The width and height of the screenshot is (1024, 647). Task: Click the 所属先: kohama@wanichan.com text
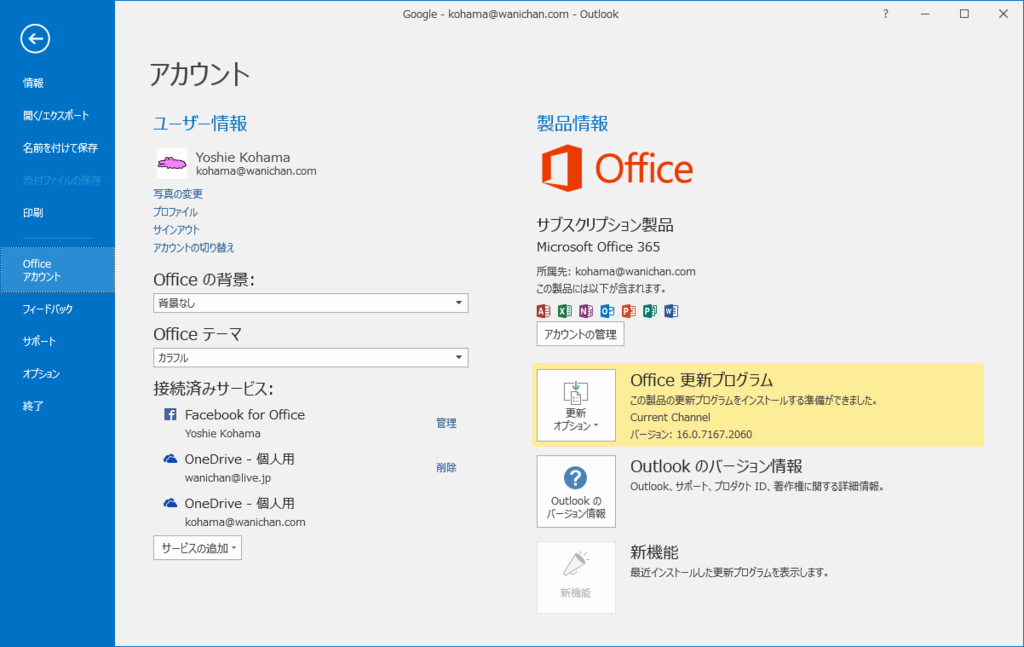616,272
